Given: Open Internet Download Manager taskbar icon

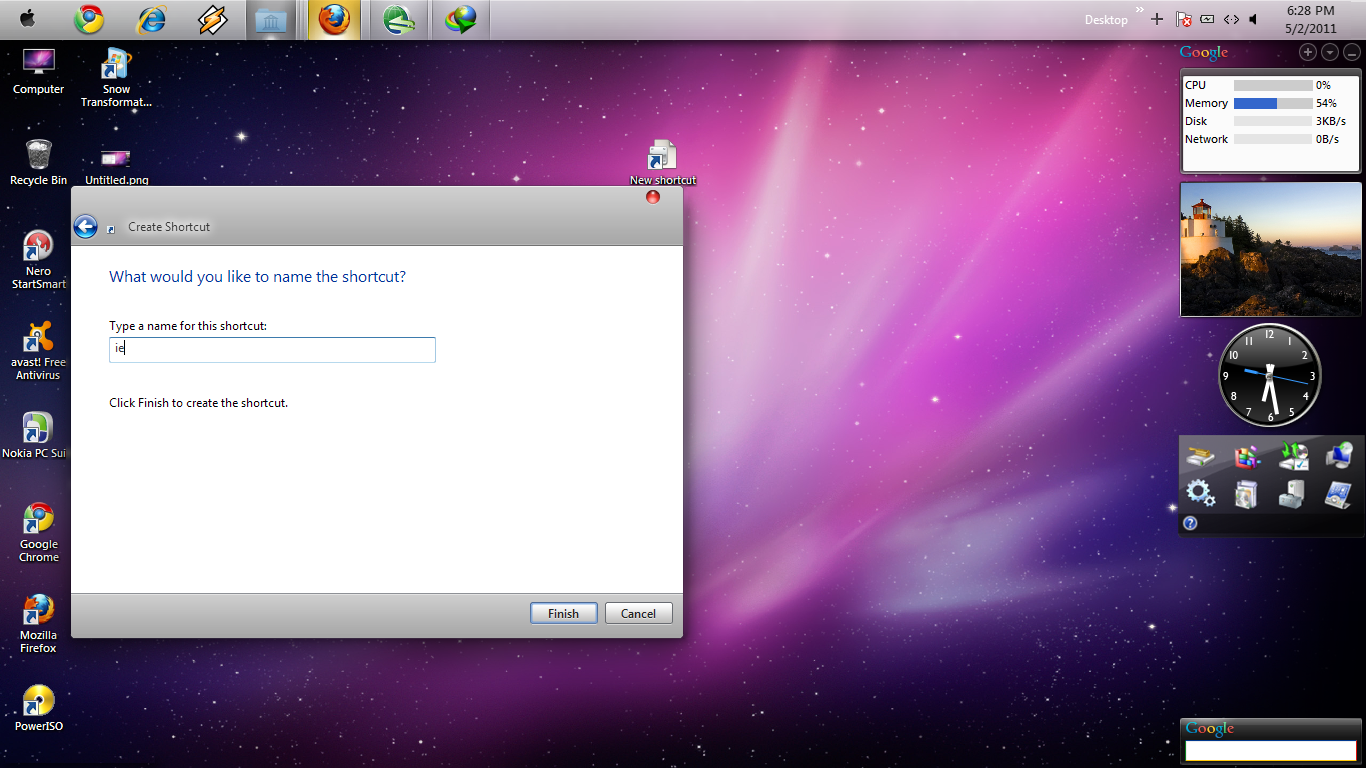Looking at the screenshot, I should [x=461, y=19].
